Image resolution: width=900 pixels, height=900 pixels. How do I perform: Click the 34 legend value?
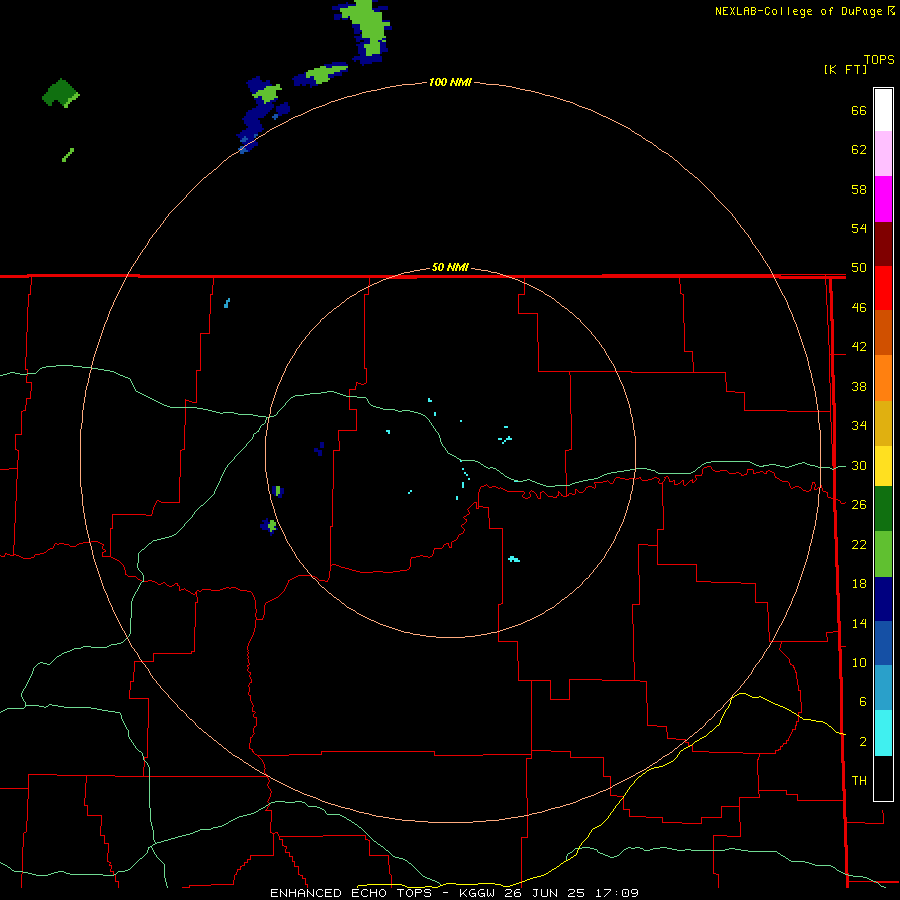click(859, 425)
